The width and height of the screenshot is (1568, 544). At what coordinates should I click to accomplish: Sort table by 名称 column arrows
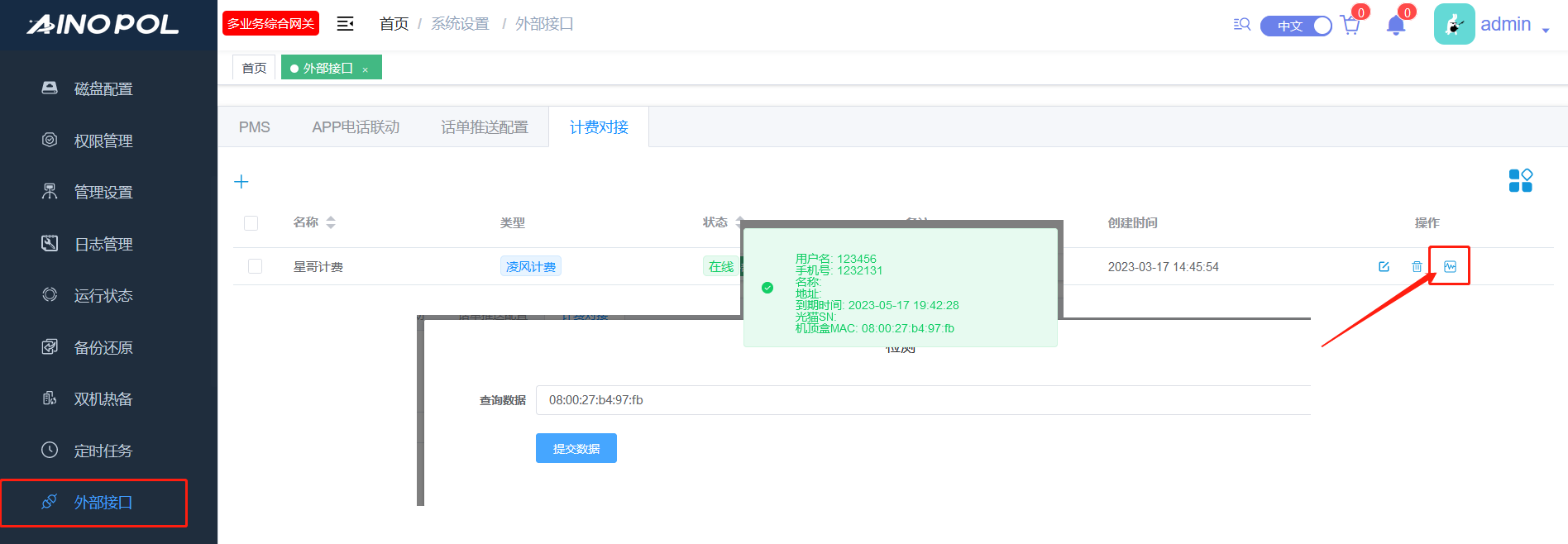point(331,222)
